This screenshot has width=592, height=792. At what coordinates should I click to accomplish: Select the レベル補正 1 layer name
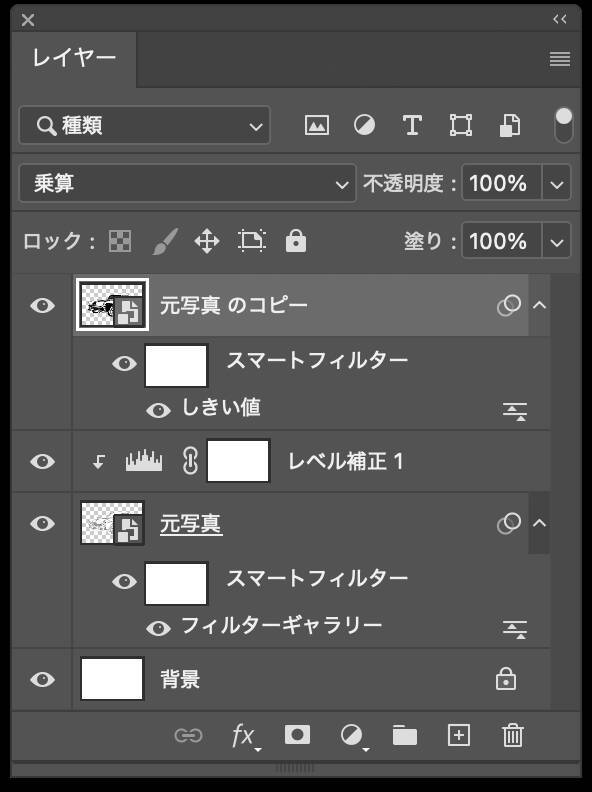pos(346,461)
